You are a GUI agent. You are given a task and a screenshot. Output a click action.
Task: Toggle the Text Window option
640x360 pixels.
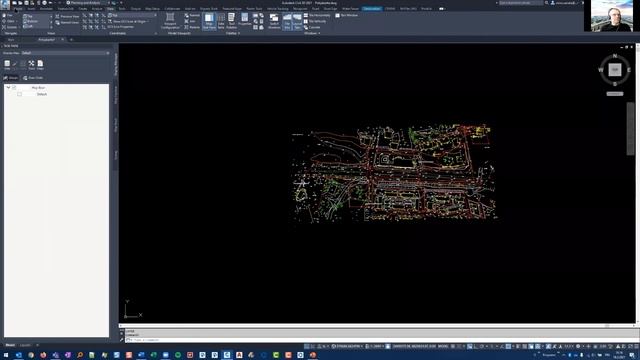pos(347,16)
